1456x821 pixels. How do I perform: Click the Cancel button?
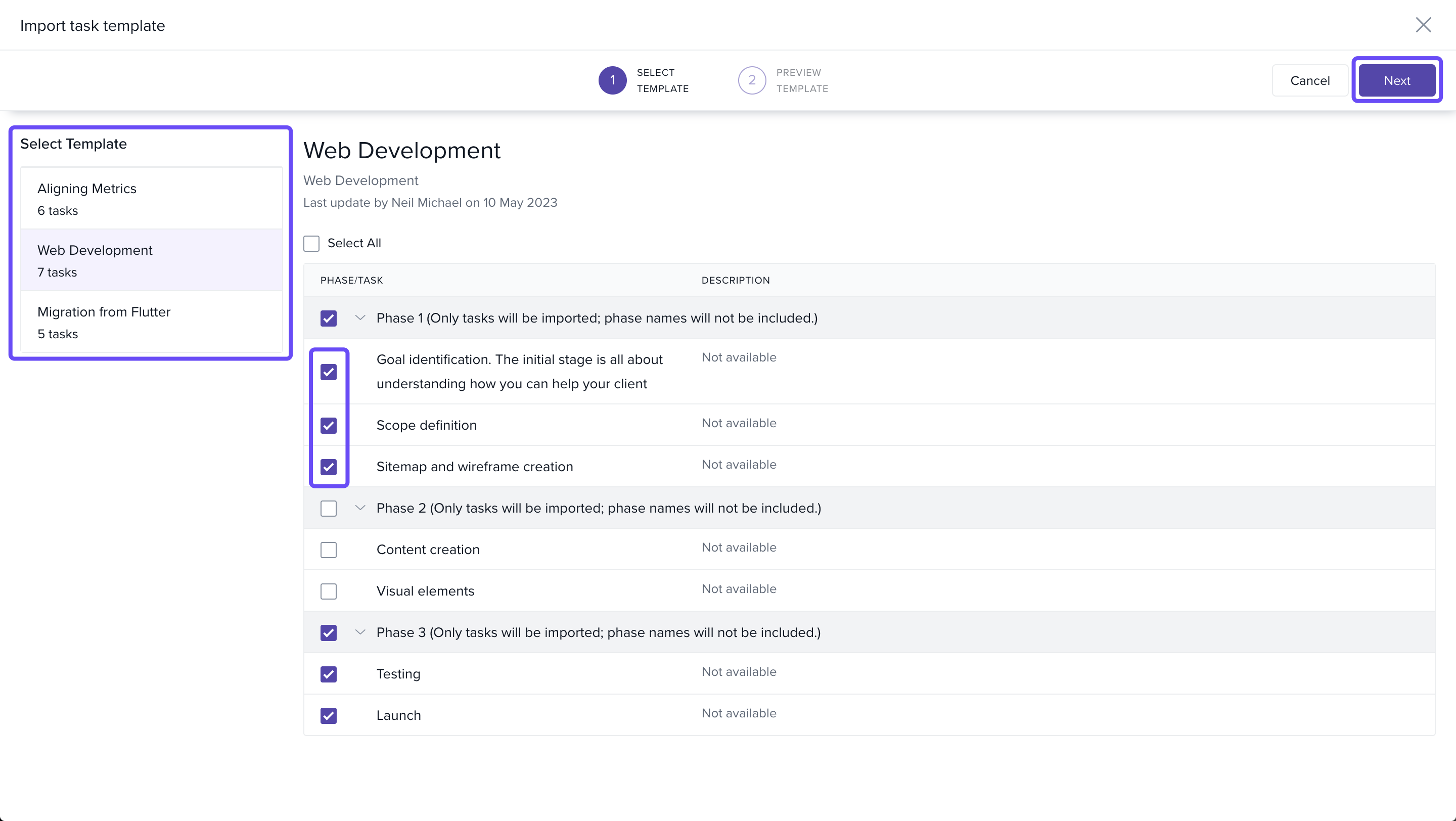(1309, 81)
